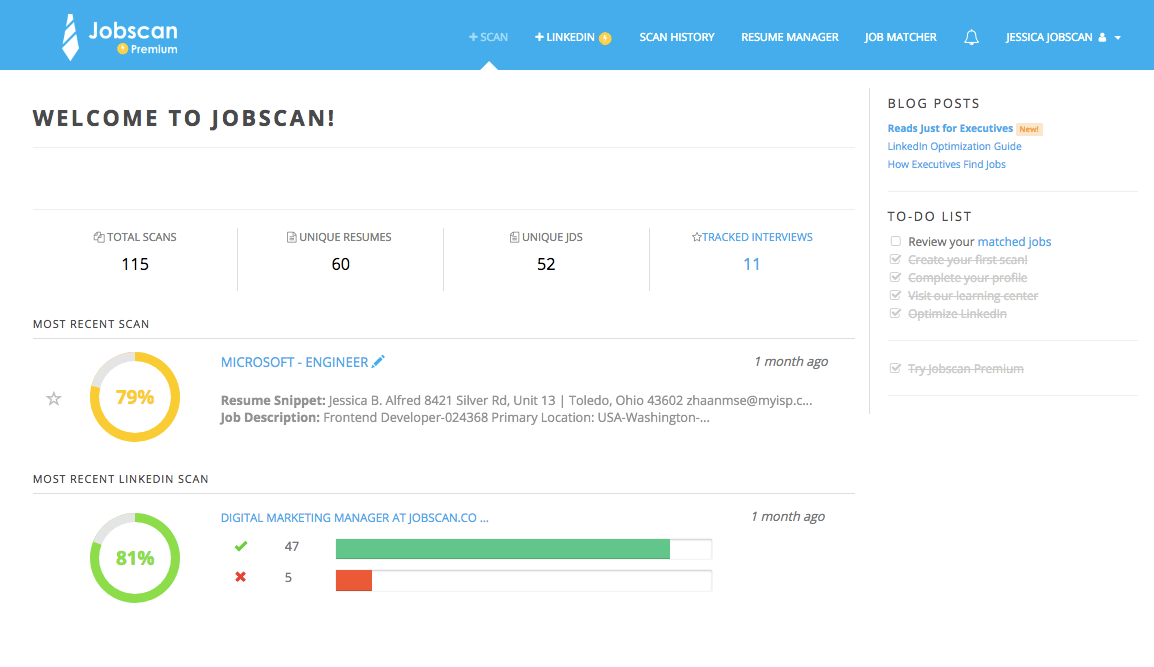1154x667 pixels.
Task: Open the + Scan menu item
Action: (x=489, y=37)
